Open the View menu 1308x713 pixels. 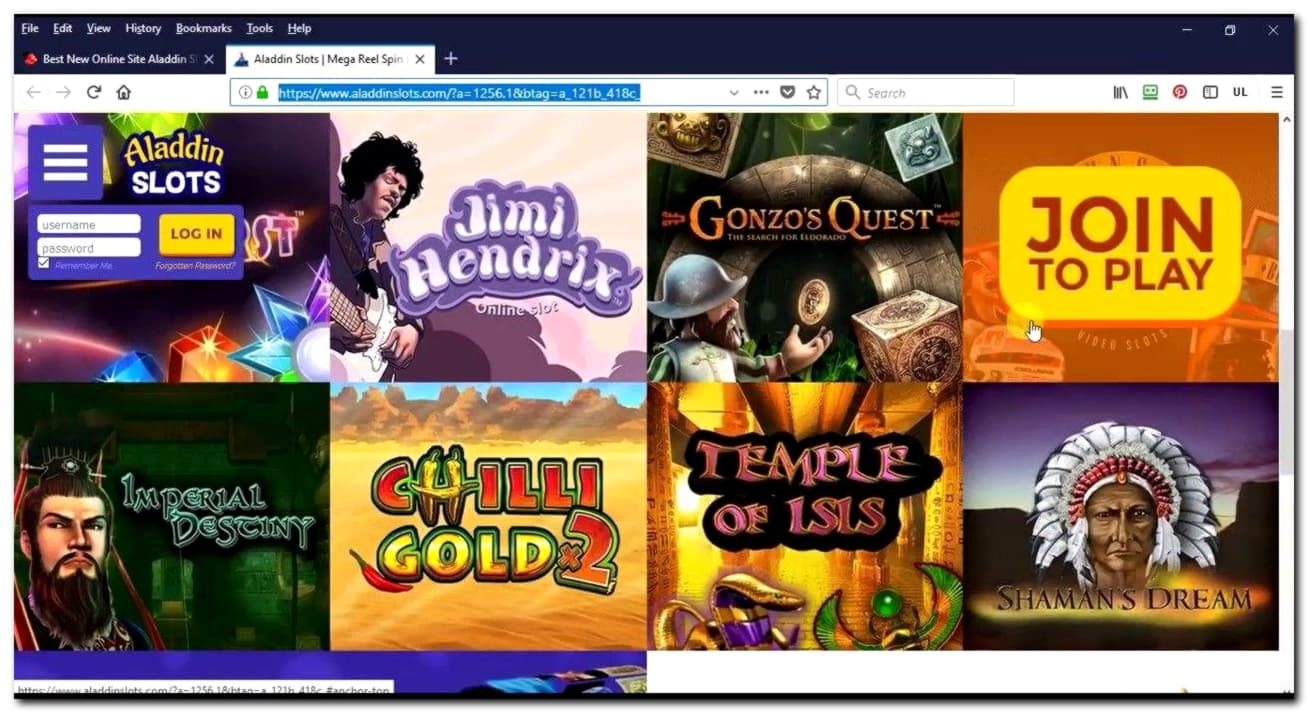coord(99,28)
